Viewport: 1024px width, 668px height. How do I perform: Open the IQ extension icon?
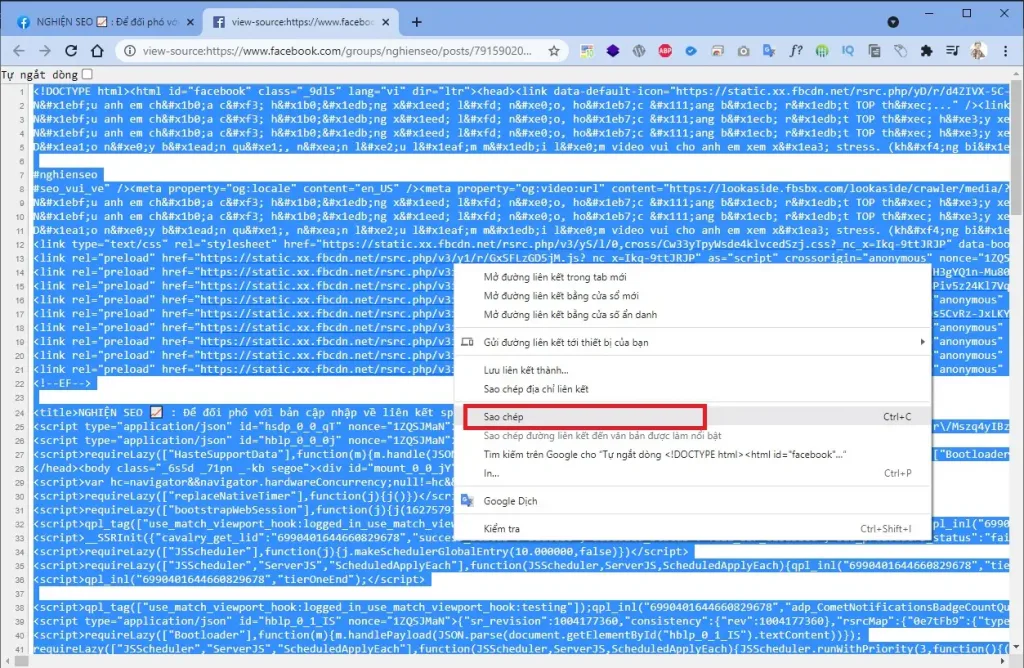tap(848, 50)
